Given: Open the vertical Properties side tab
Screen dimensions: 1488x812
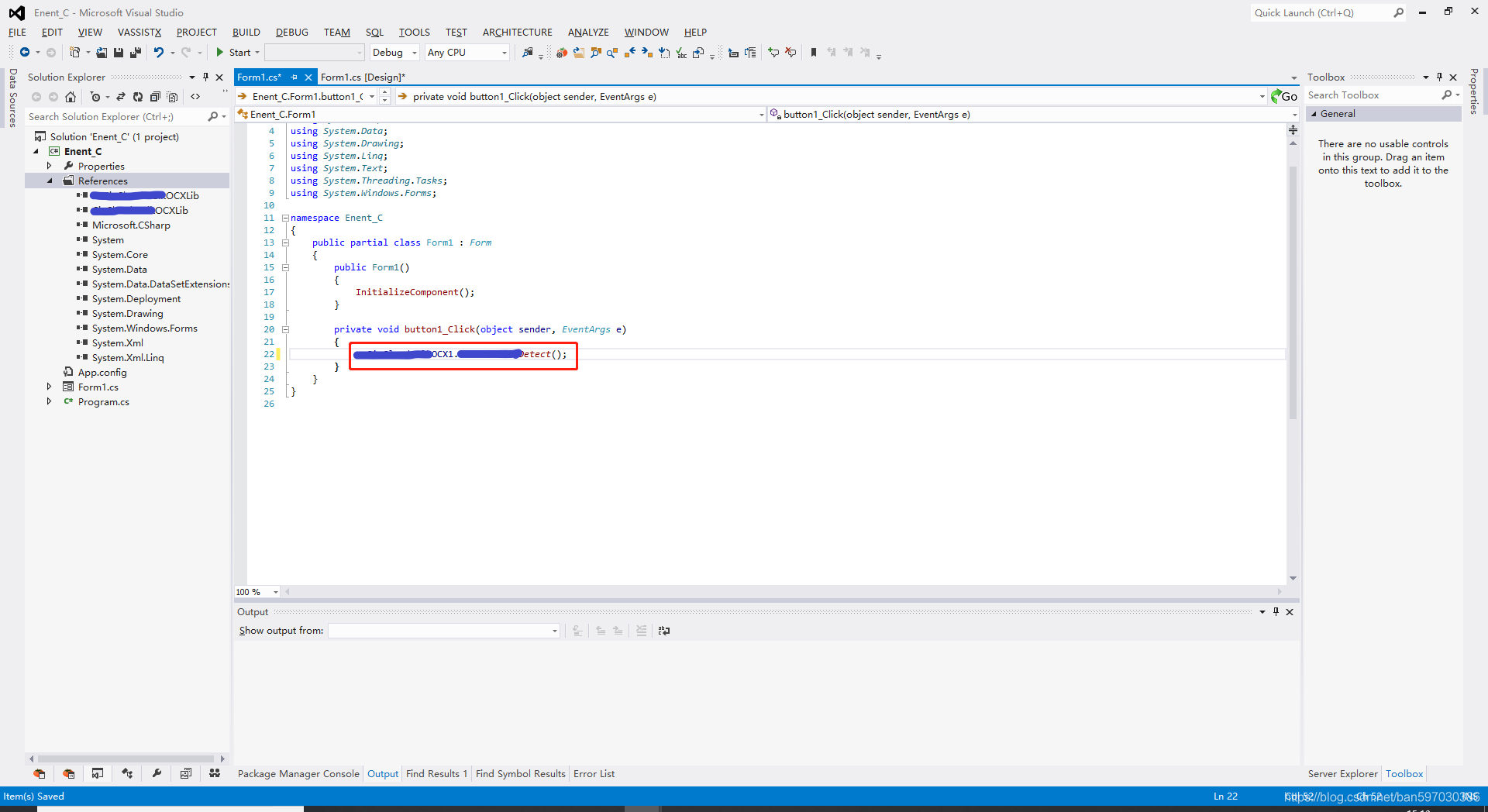Looking at the screenshot, I should (1474, 91).
